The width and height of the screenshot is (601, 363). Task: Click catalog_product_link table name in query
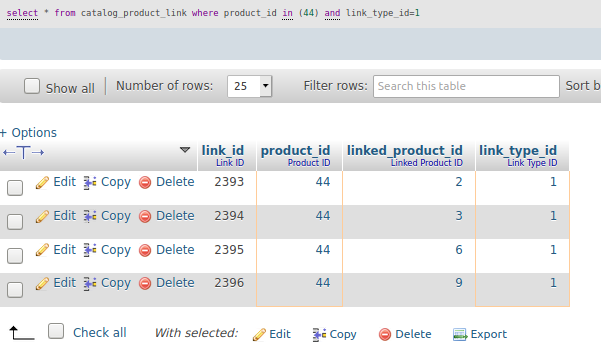pos(134,13)
